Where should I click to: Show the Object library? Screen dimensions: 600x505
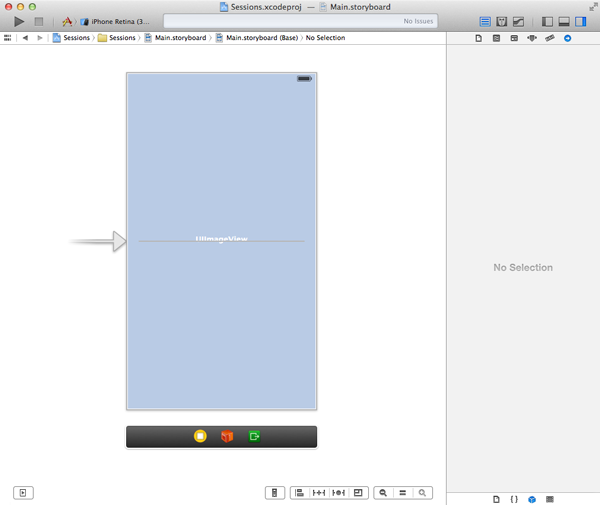pos(532,499)
